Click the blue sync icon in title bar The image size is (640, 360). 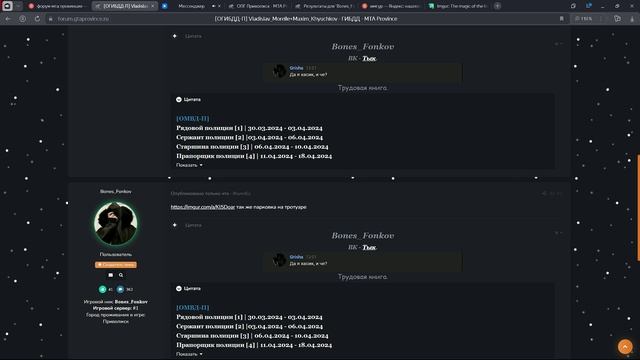(589, 6)
